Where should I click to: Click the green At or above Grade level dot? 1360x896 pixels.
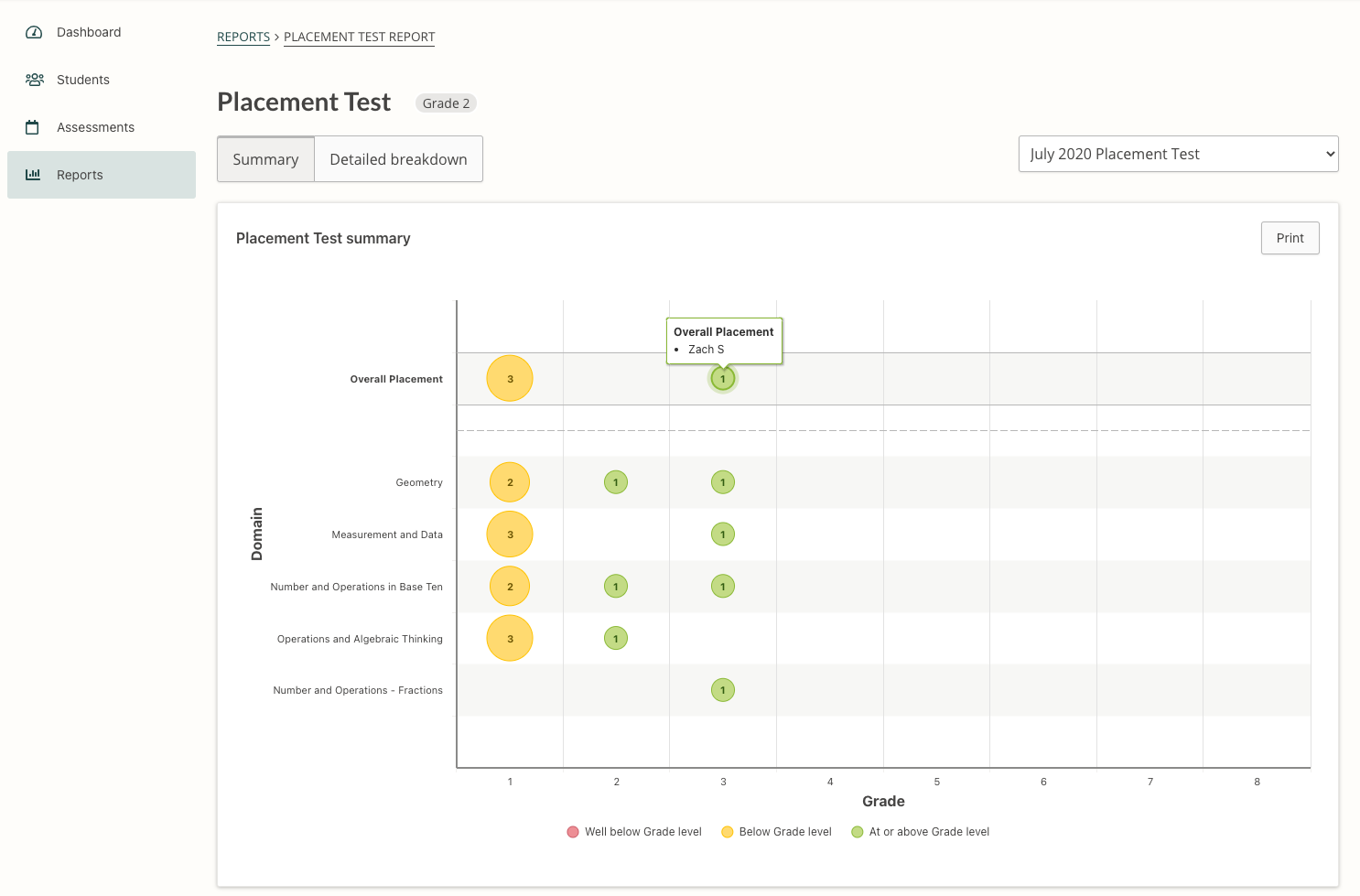click(x=857, y=831)
